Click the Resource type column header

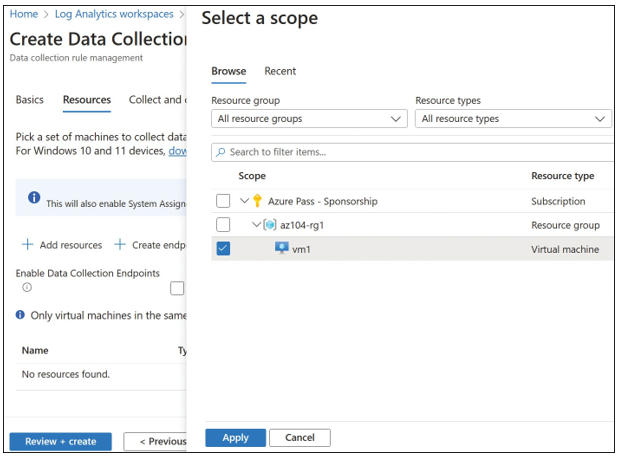click(x=563, y=176)
